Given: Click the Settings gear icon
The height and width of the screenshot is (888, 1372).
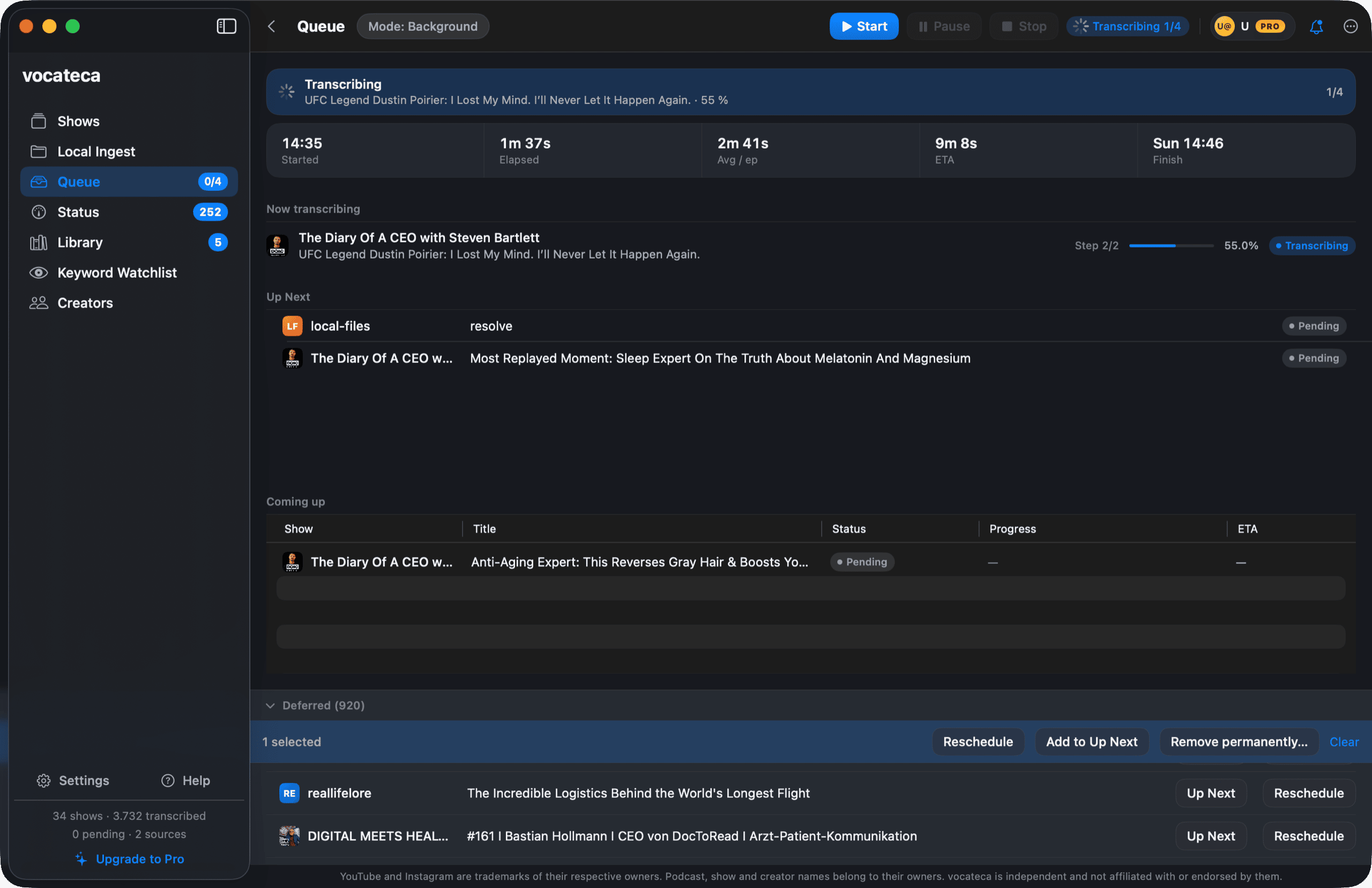Looking at the screenshot, I should coord(43,780).
